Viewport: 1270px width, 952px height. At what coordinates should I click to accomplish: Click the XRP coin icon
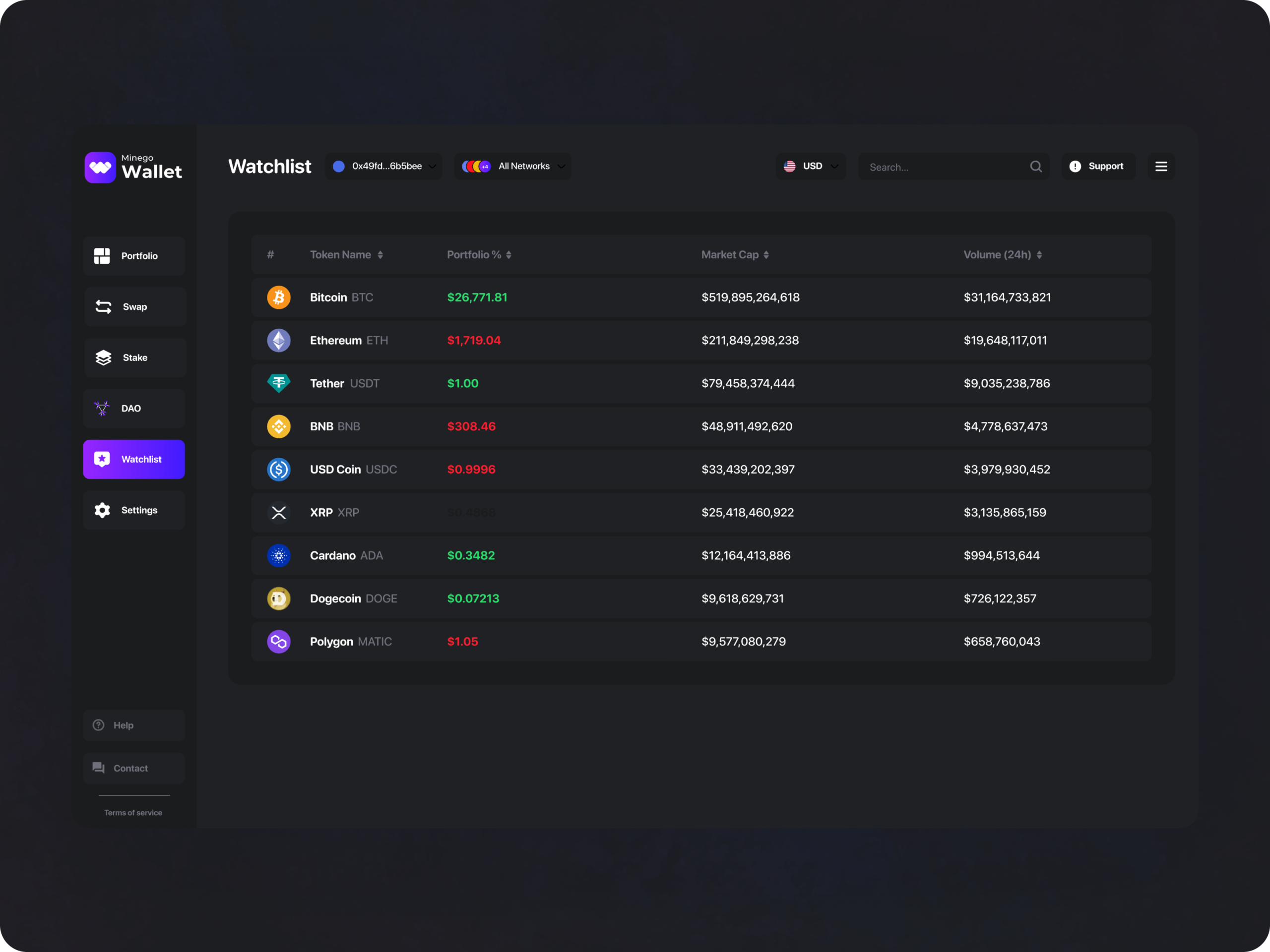pyautogui.click(x=279, y=512)
